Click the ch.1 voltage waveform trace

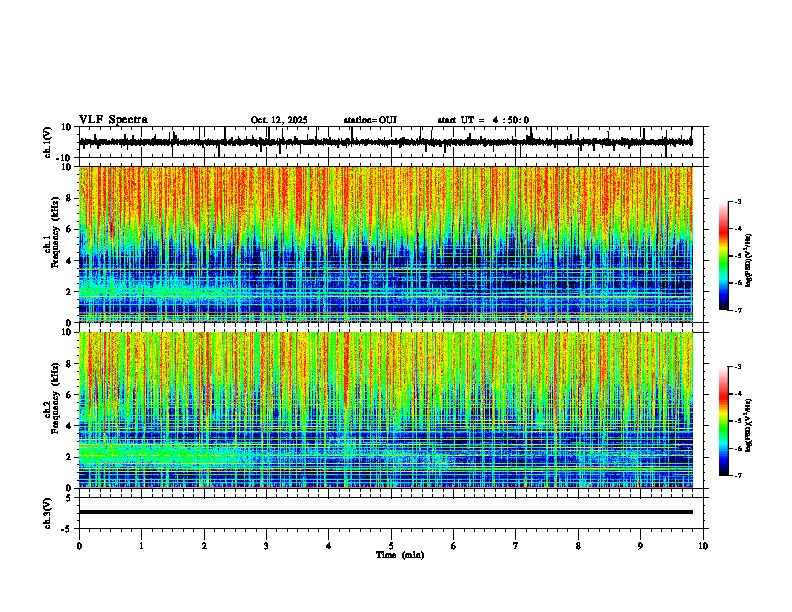tap(385, 142)
